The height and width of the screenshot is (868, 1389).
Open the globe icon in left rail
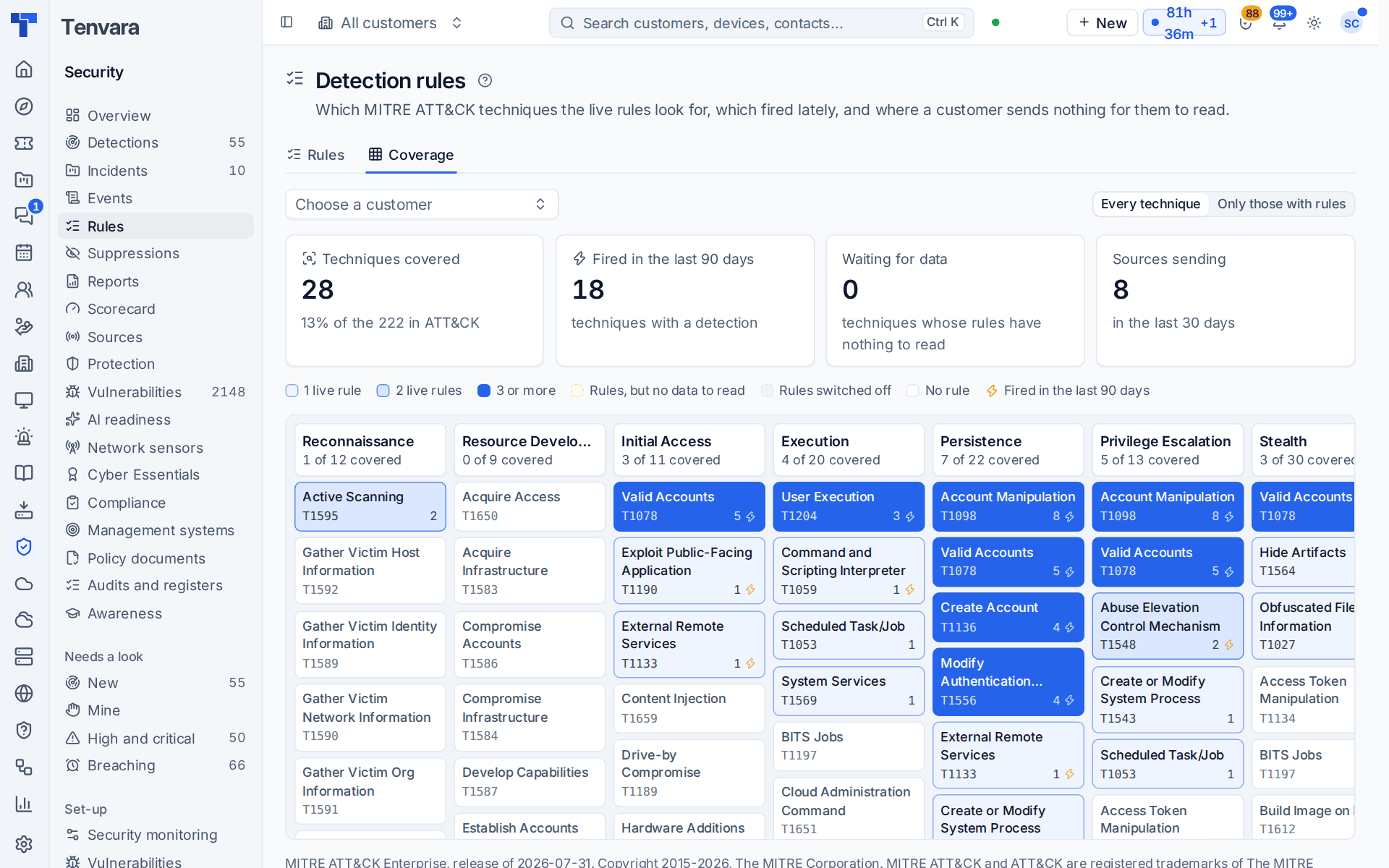point(24,693)
